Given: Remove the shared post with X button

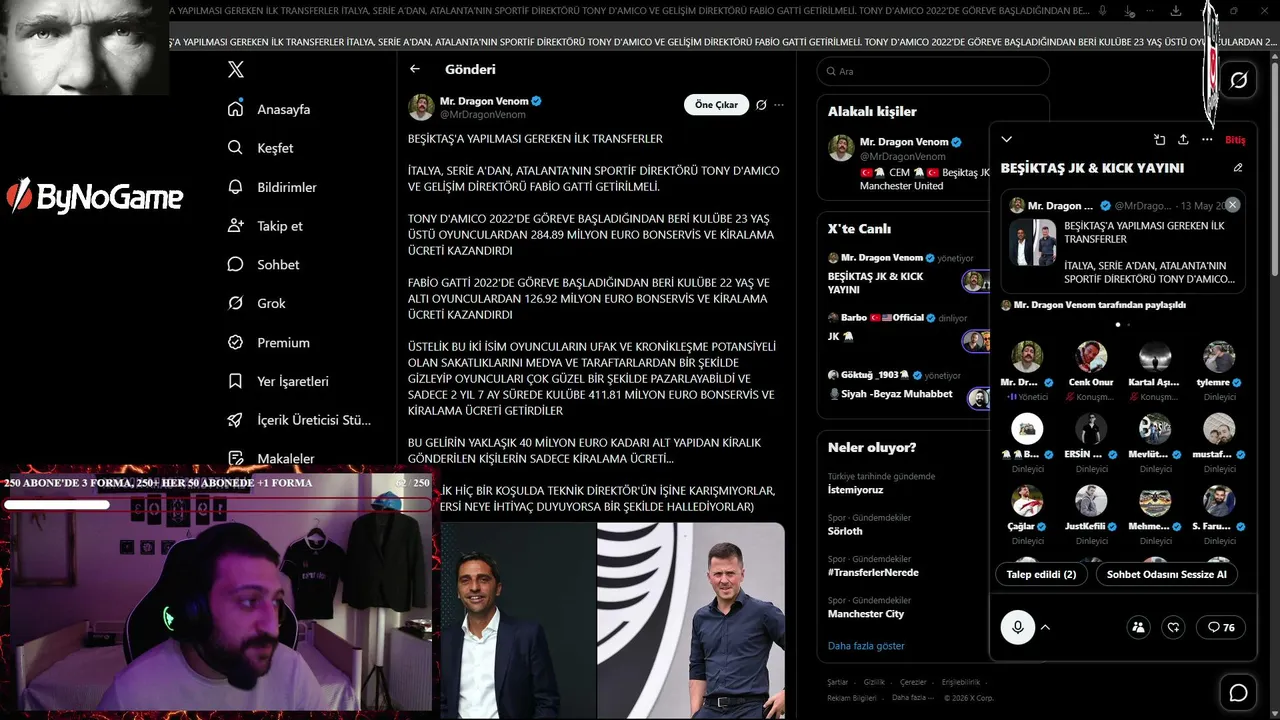Looking at the screenshot, I should pyautogui.click(x=1232, y=204).
